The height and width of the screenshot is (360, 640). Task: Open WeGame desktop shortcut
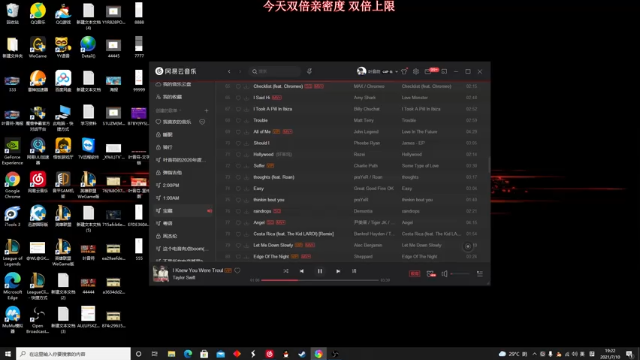pos(38,47)
